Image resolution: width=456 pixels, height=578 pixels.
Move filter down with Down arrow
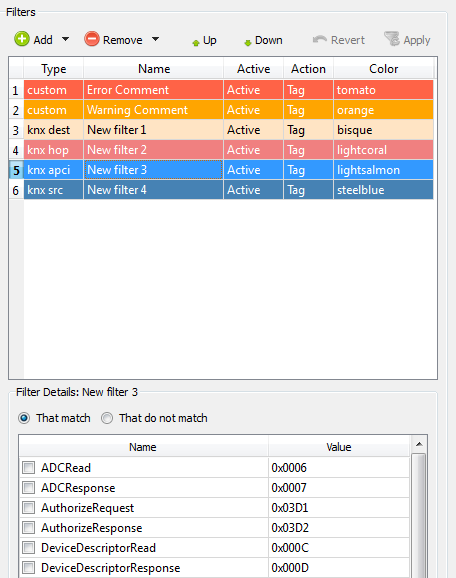pos(248,43)
